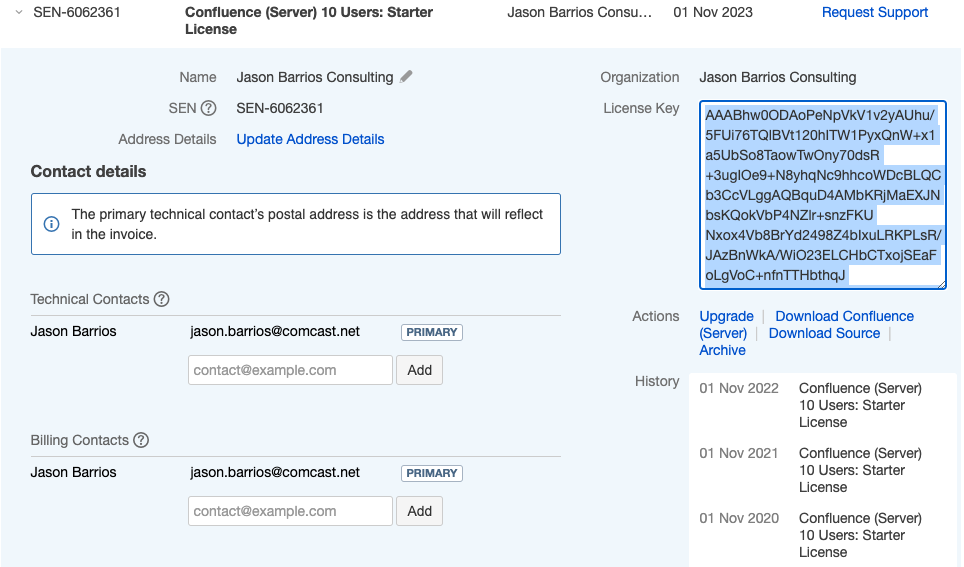Open the Billing Contacts help icon

pyautogui.click(x=141, y=440)
